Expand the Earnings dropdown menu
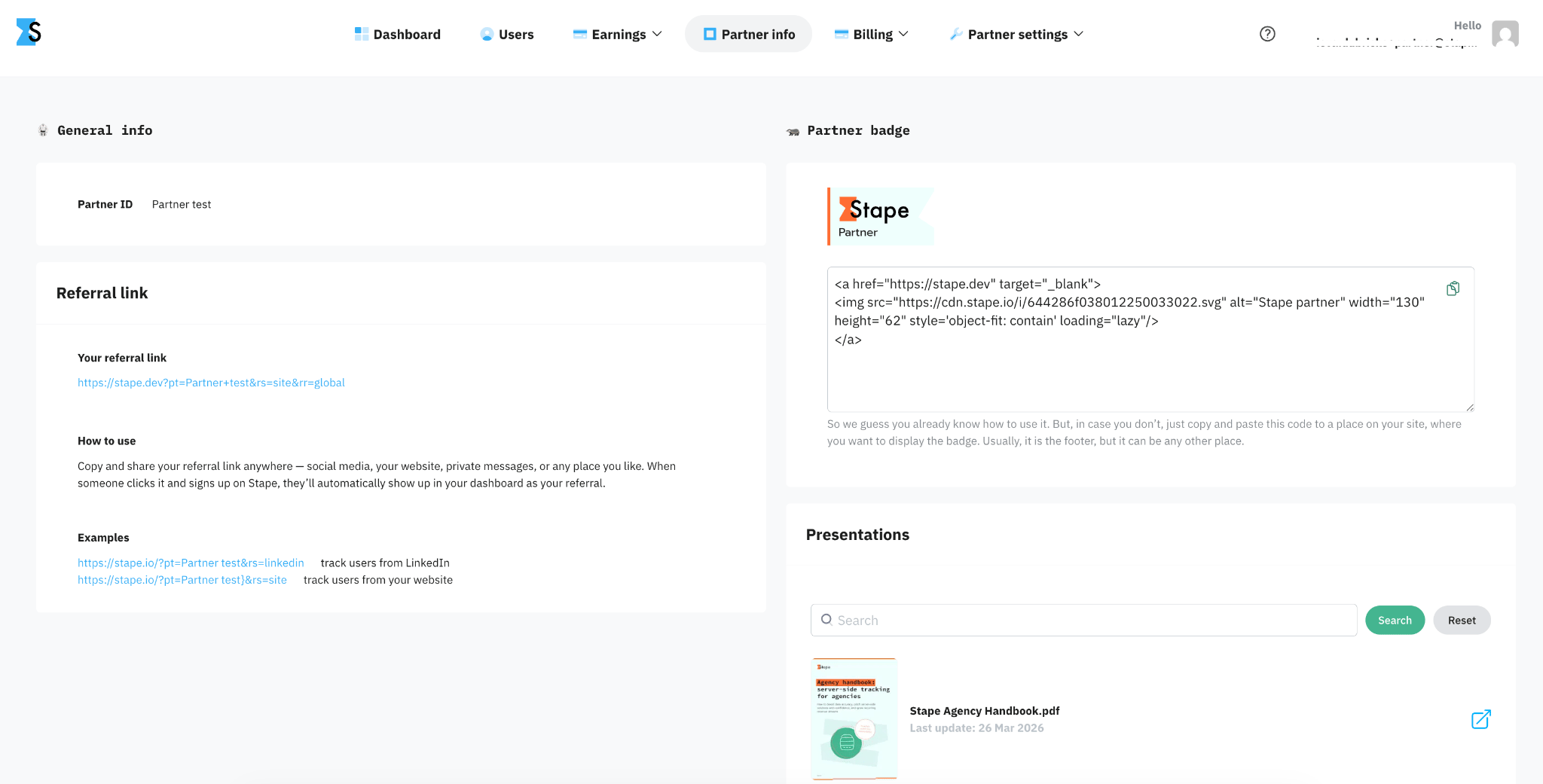 tap(618, 34)
